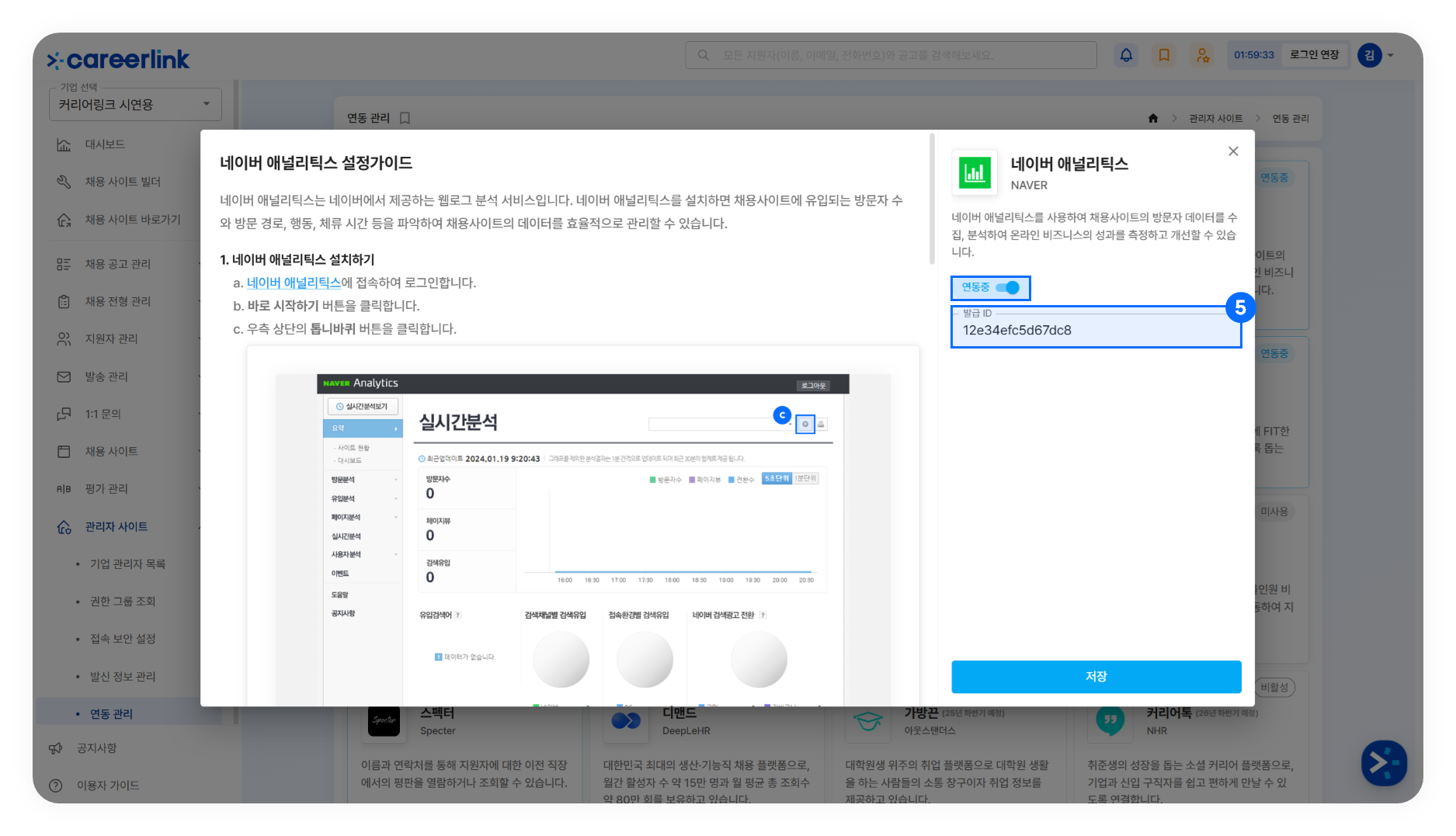1456x836 pixels.
Task: Toggle the 연동중 switch off
Action: click(x=1007, y=287)
